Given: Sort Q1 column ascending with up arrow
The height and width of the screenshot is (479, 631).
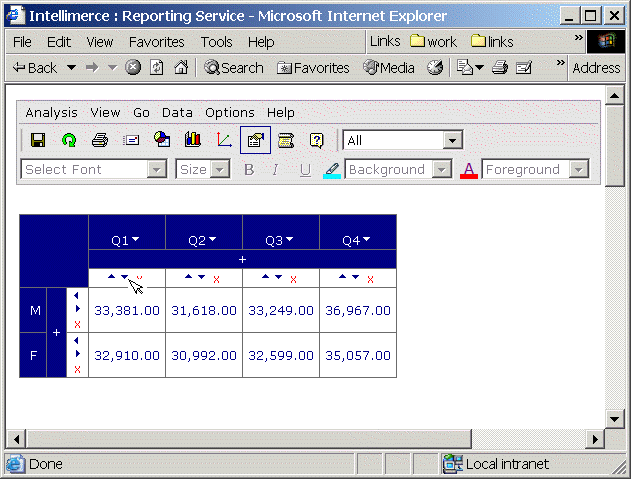Looking at the screenshot, I should point(111,277).
